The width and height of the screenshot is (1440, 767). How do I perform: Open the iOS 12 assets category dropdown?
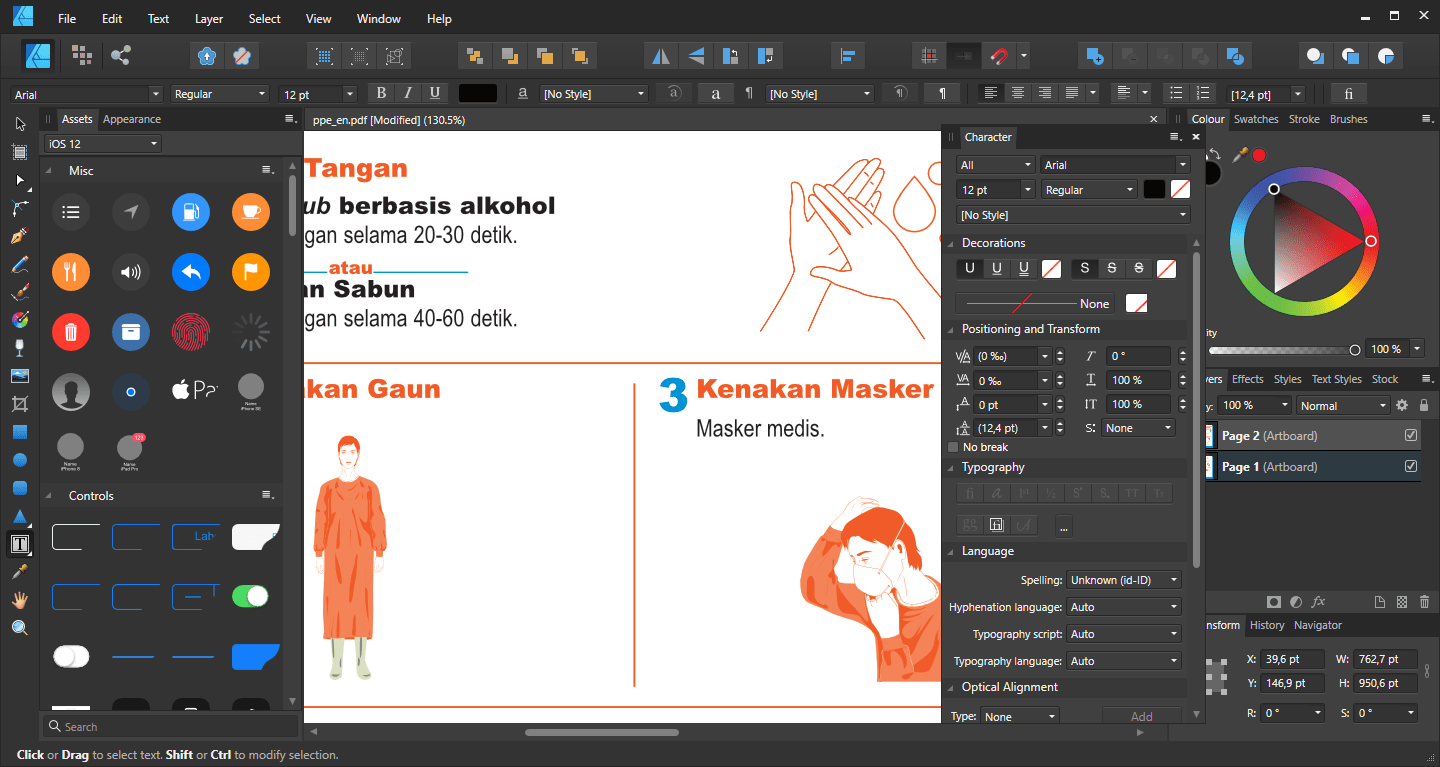pyautogui.click(x=103, y=144)
